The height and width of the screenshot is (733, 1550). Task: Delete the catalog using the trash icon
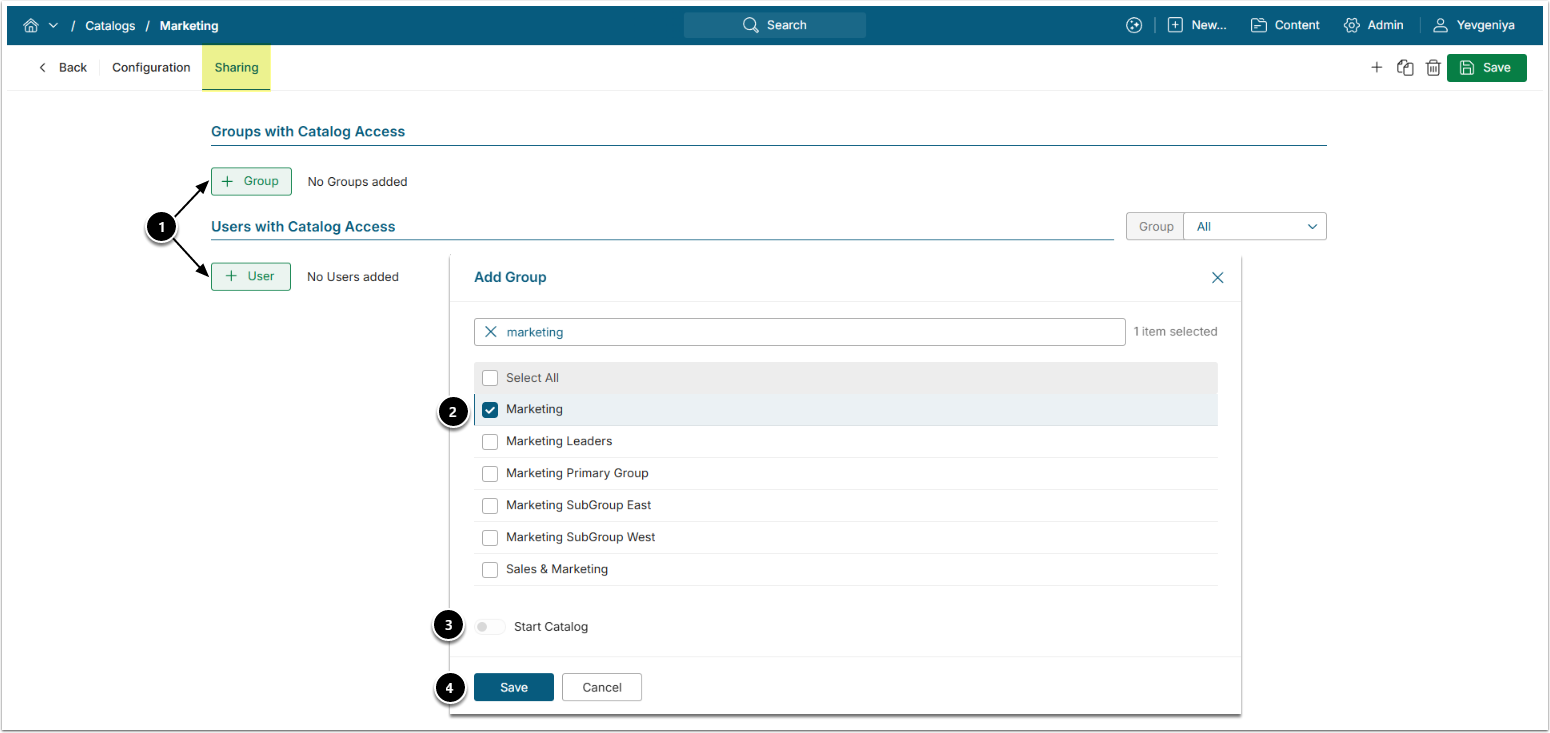coord(1433,68)
